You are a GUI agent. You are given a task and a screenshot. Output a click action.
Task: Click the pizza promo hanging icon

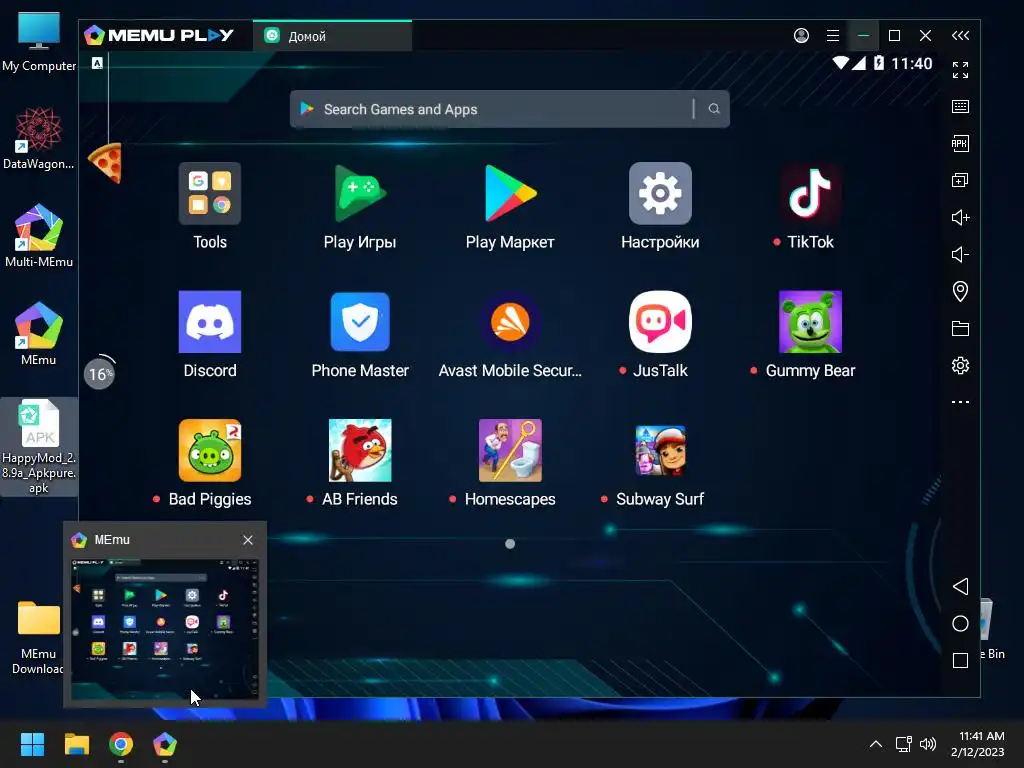coord(106,163)
